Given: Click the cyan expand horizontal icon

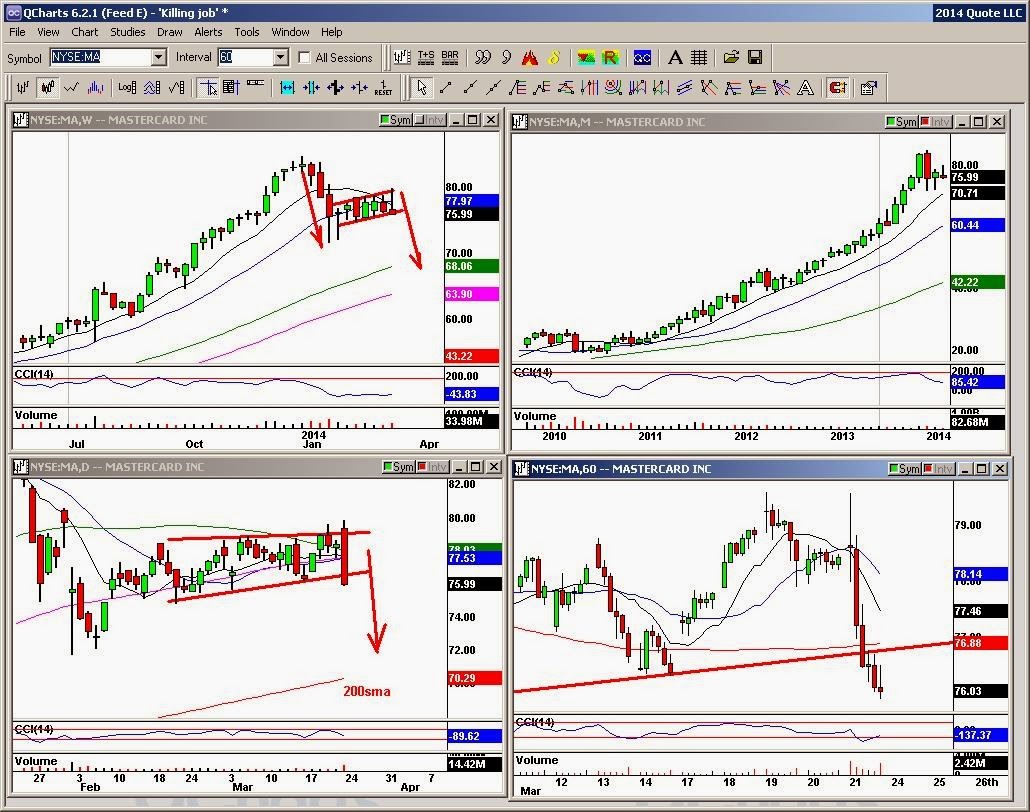Looking at the screenshot, I should 287,87.
